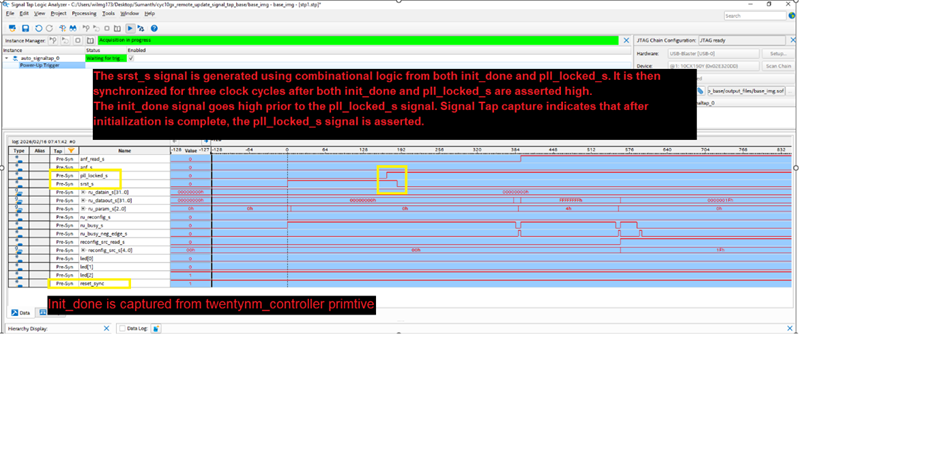Click Instance Manager's Run Analysis icon
The width and height of the screenshot is (939, 464).
[x=53, y=40]
